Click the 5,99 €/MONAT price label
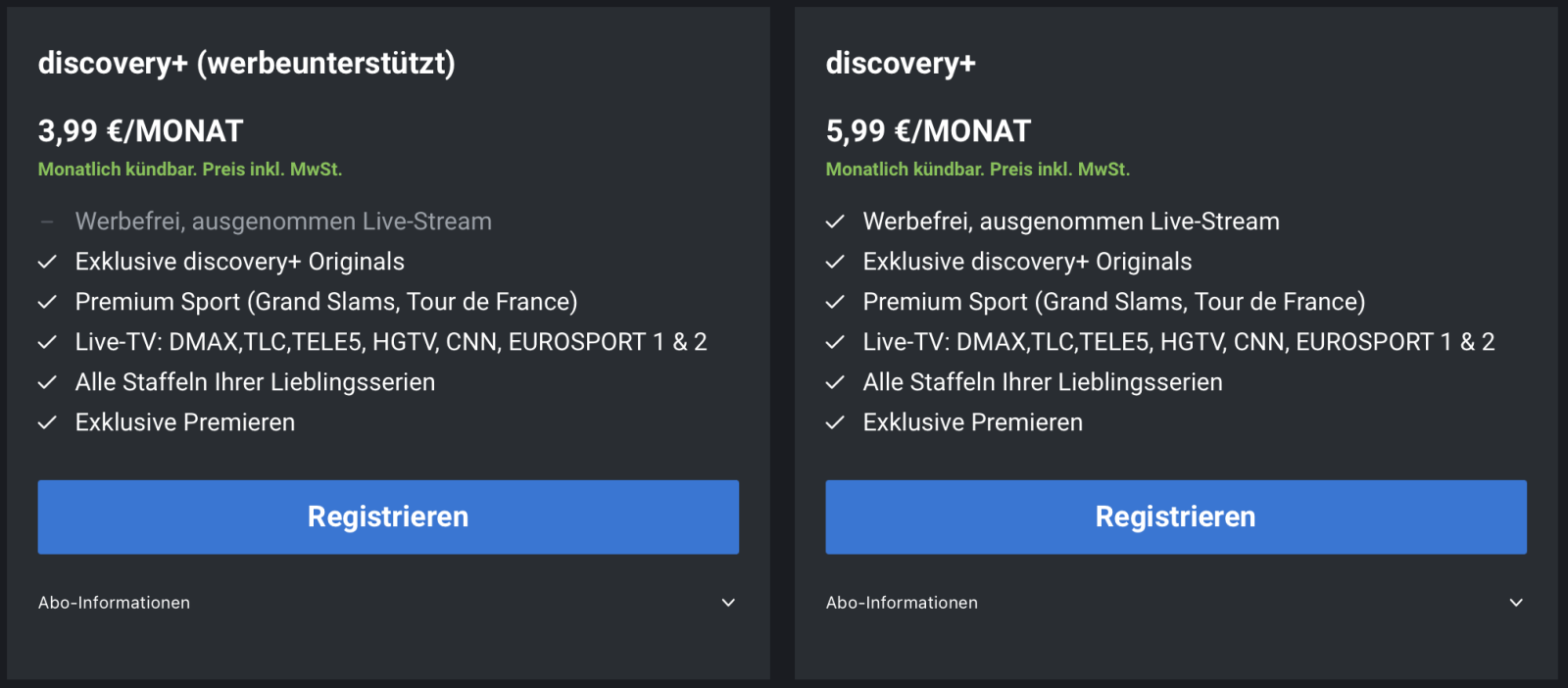Viewport: 1568px width, 688px height. pos(928,131)
